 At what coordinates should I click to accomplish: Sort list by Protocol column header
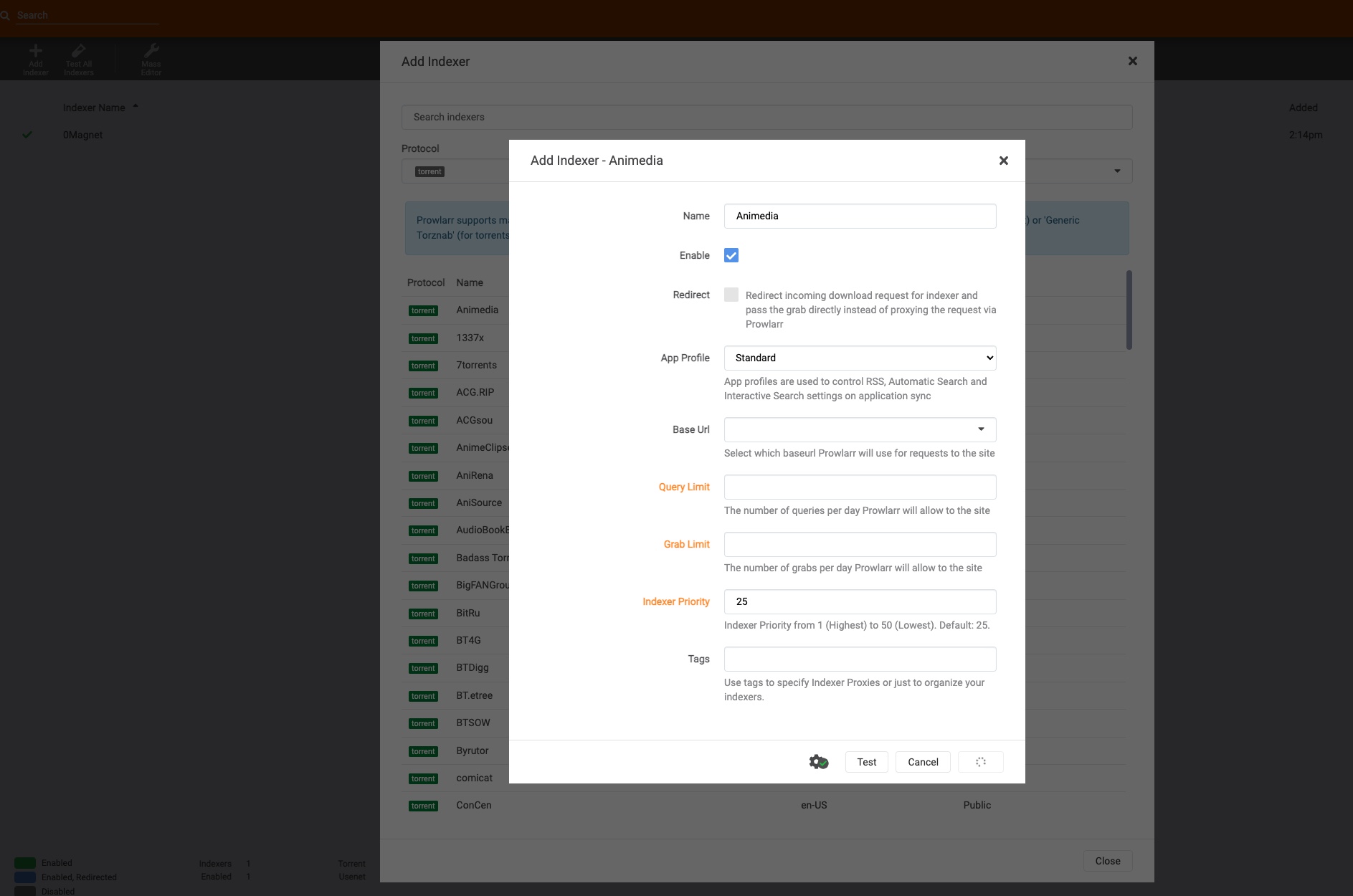click(426, 282)
